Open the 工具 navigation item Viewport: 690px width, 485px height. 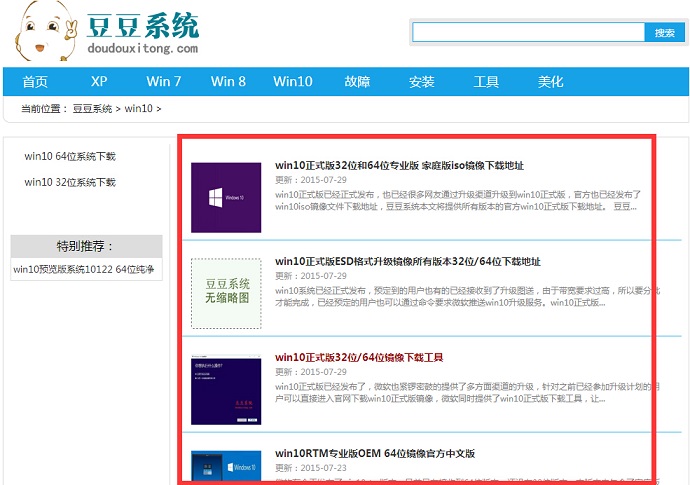click(486, 81)
